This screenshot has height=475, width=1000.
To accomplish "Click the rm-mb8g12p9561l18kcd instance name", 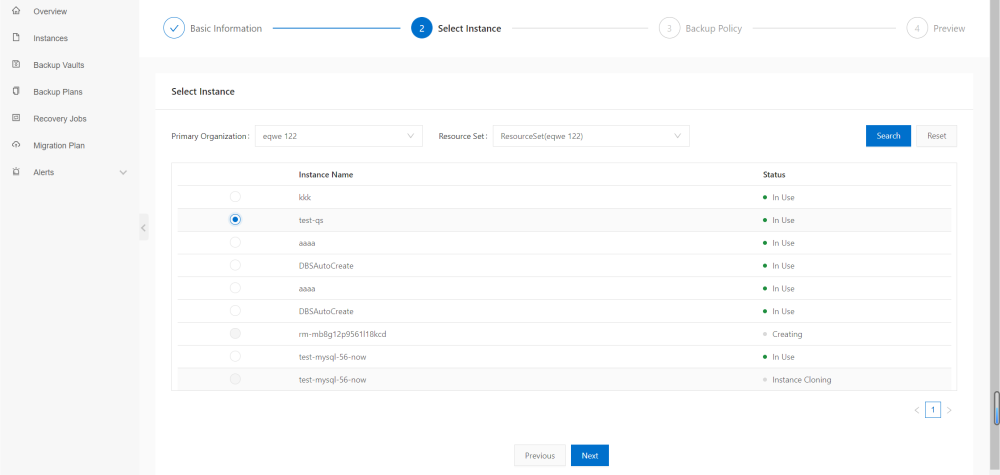I will click(x=341, y=334).
